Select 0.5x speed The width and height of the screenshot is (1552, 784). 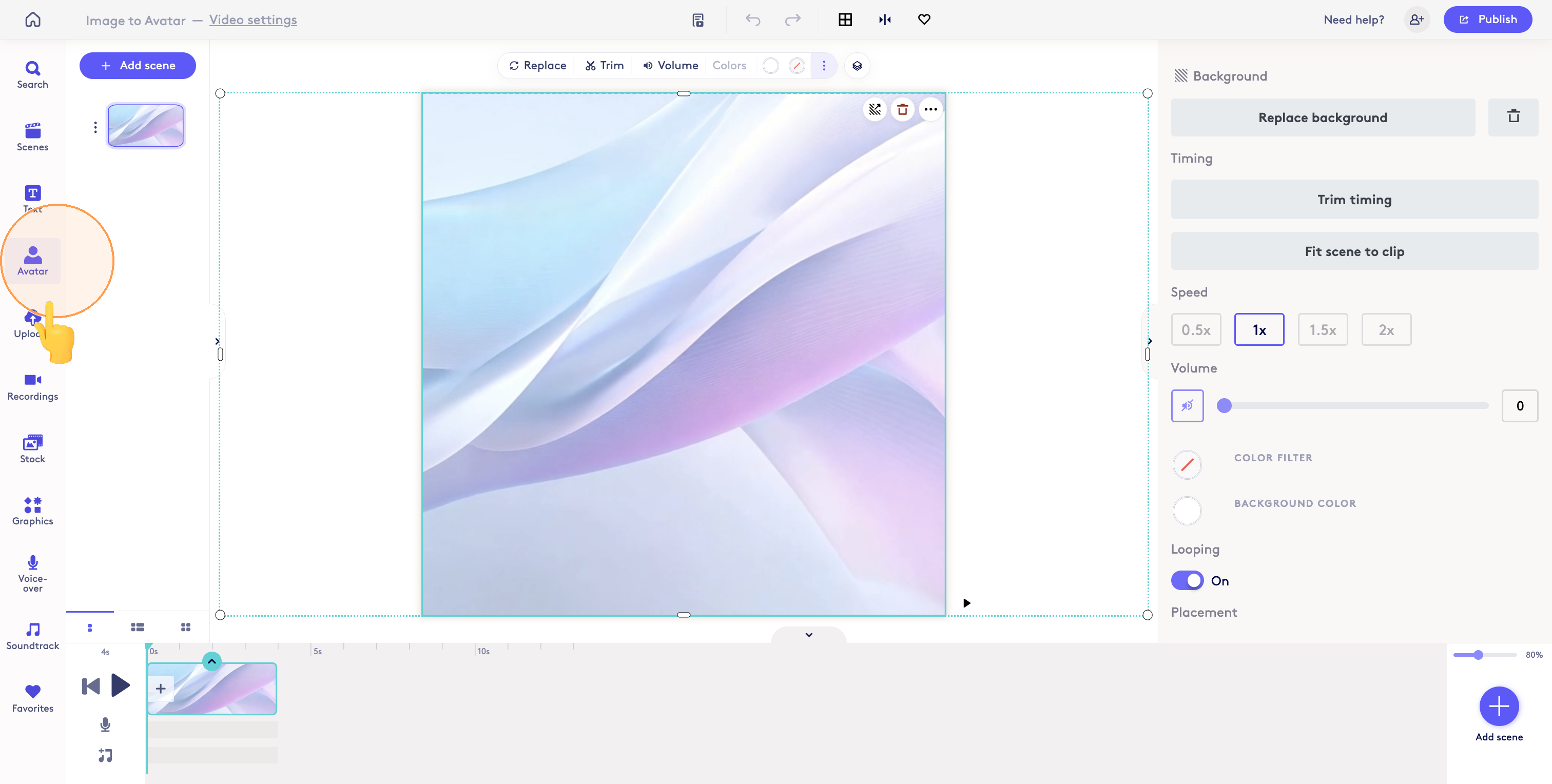(1195, 329)
